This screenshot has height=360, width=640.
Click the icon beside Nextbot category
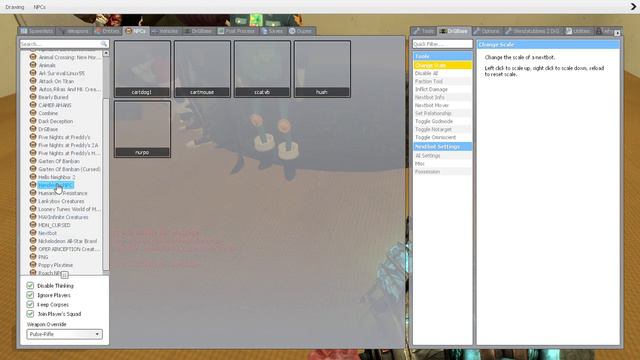click(x=33, y=233)
